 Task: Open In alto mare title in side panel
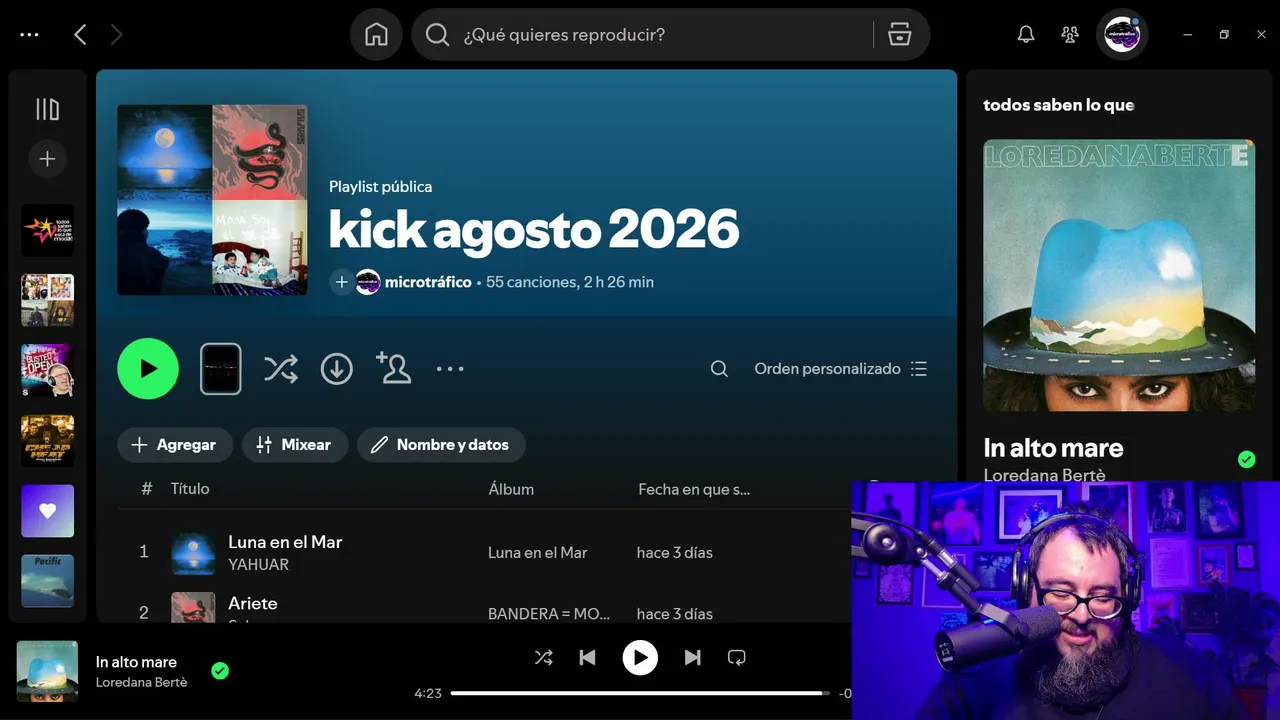[x=1053, y=447]
